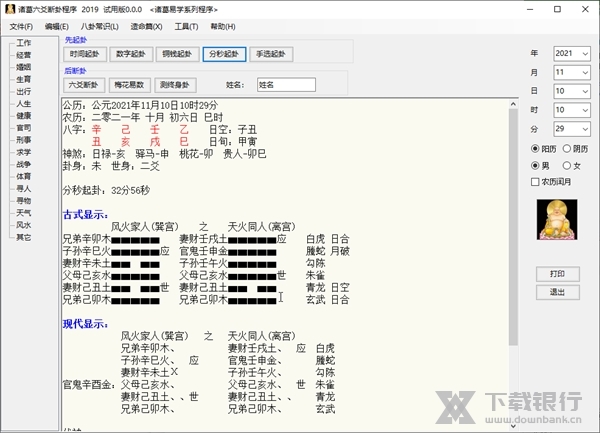This screenshot has height=433, width=600.
Task: Click the 数字起卦 button
Action: tap(131, 54)
